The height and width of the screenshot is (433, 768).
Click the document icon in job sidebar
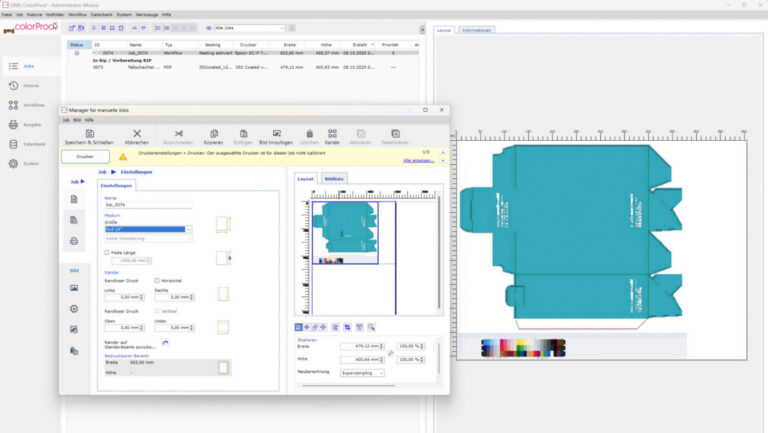pos(74,199)
